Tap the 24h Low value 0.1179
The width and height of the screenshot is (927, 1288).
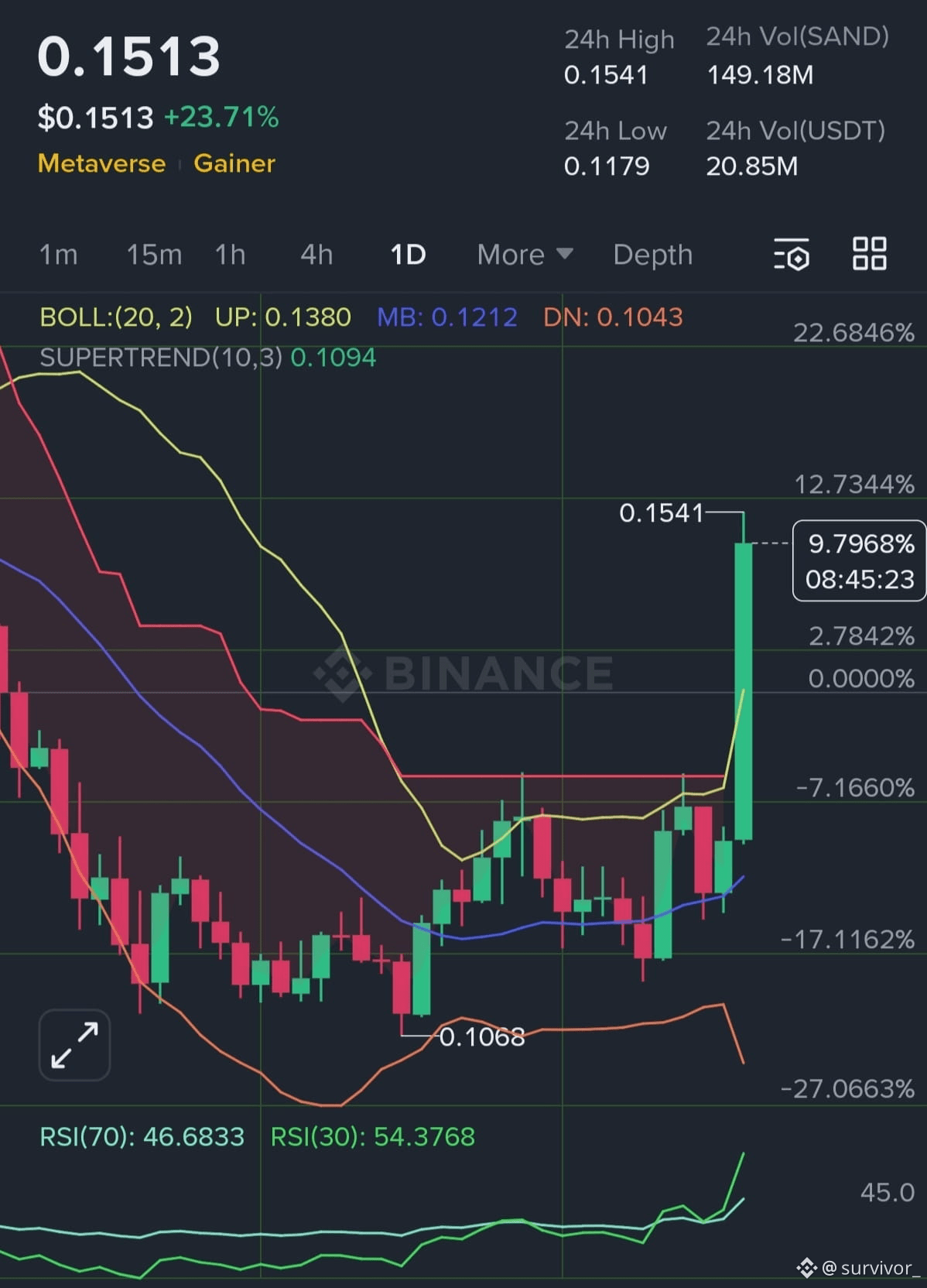607,166
